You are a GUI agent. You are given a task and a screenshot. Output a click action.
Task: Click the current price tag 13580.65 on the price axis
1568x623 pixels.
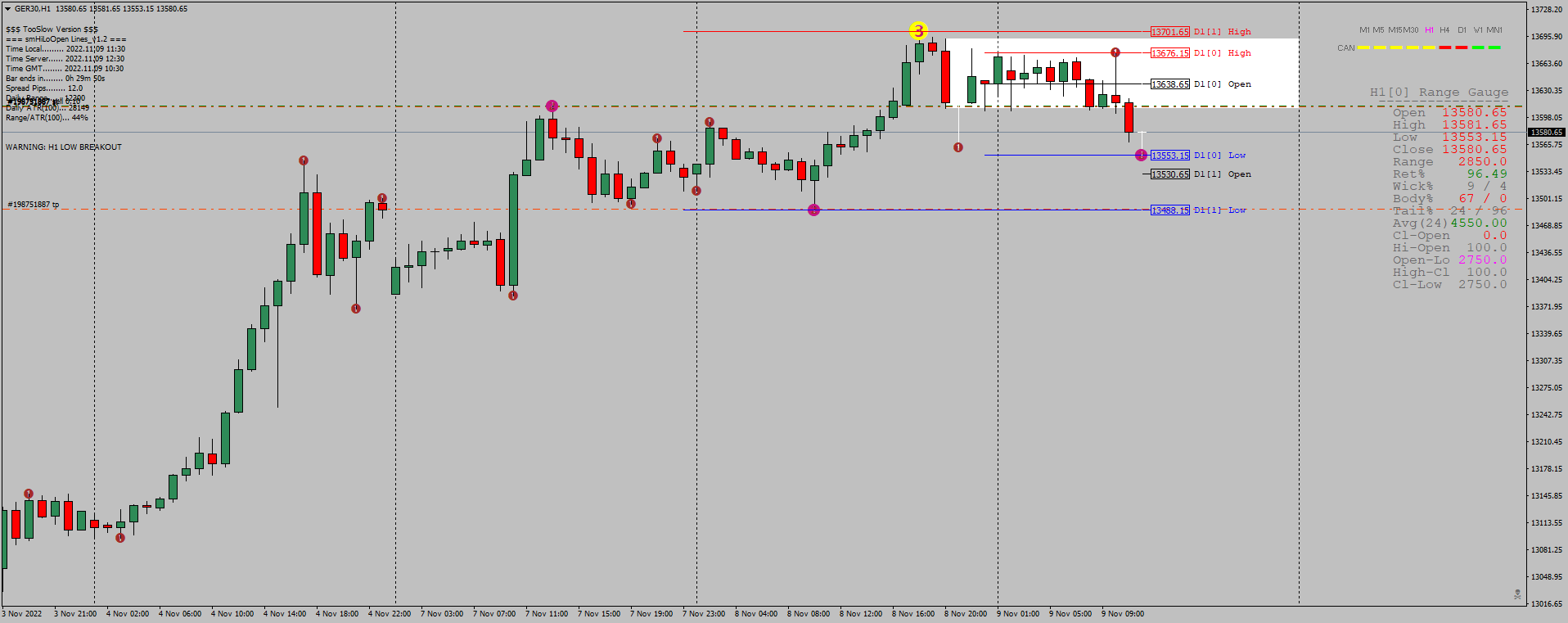tap(1547, 133)
